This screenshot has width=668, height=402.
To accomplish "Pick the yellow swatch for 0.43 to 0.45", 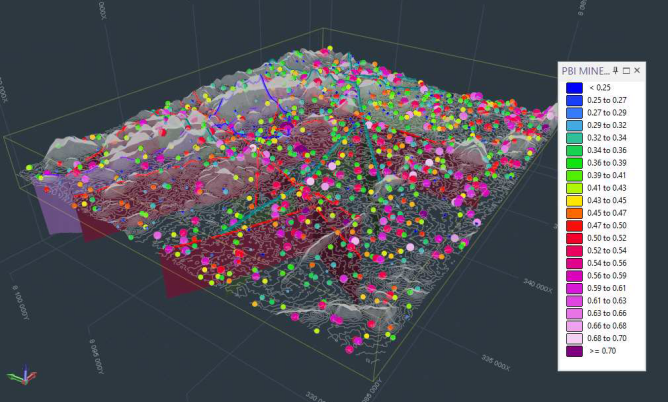I will (574, 201).
